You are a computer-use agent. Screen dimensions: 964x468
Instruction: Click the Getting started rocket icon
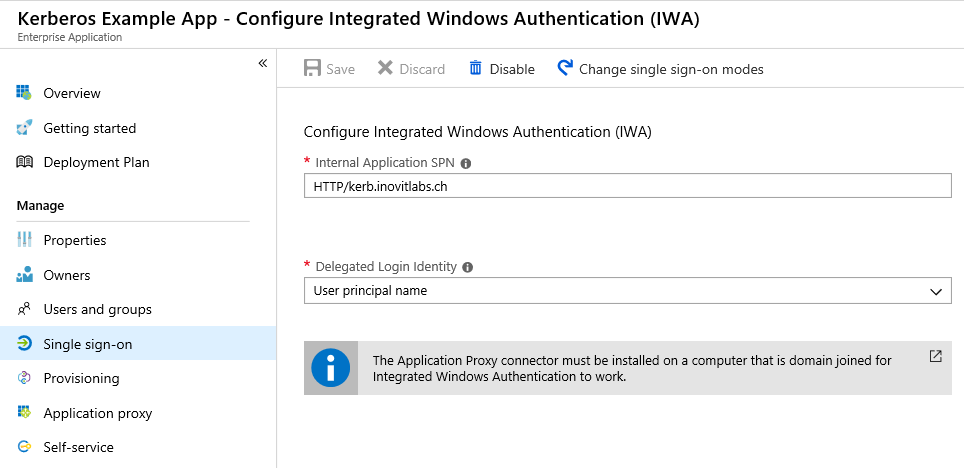[24, 128]
